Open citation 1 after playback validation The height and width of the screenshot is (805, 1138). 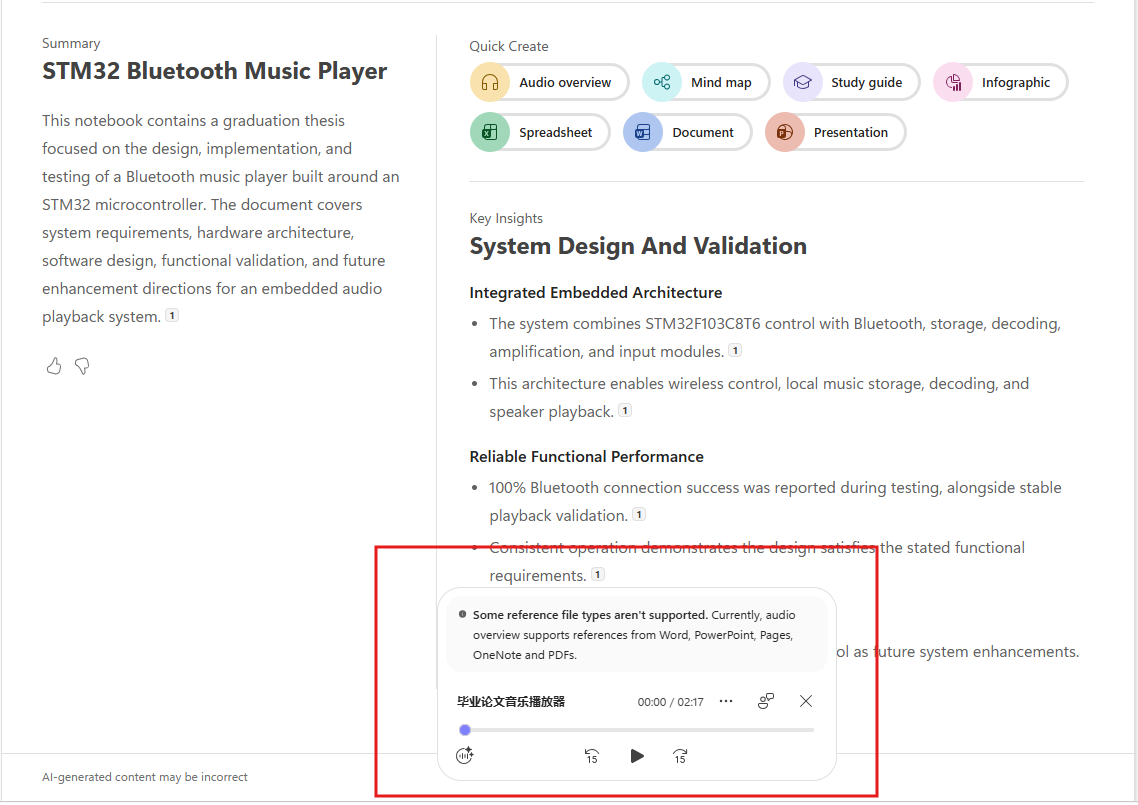coord(639,515)
